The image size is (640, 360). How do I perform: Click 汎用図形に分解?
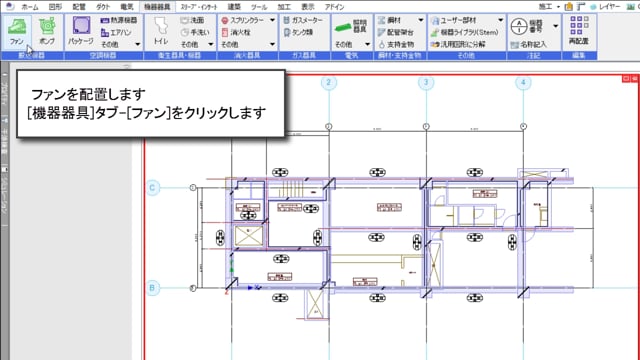point(458,44)
